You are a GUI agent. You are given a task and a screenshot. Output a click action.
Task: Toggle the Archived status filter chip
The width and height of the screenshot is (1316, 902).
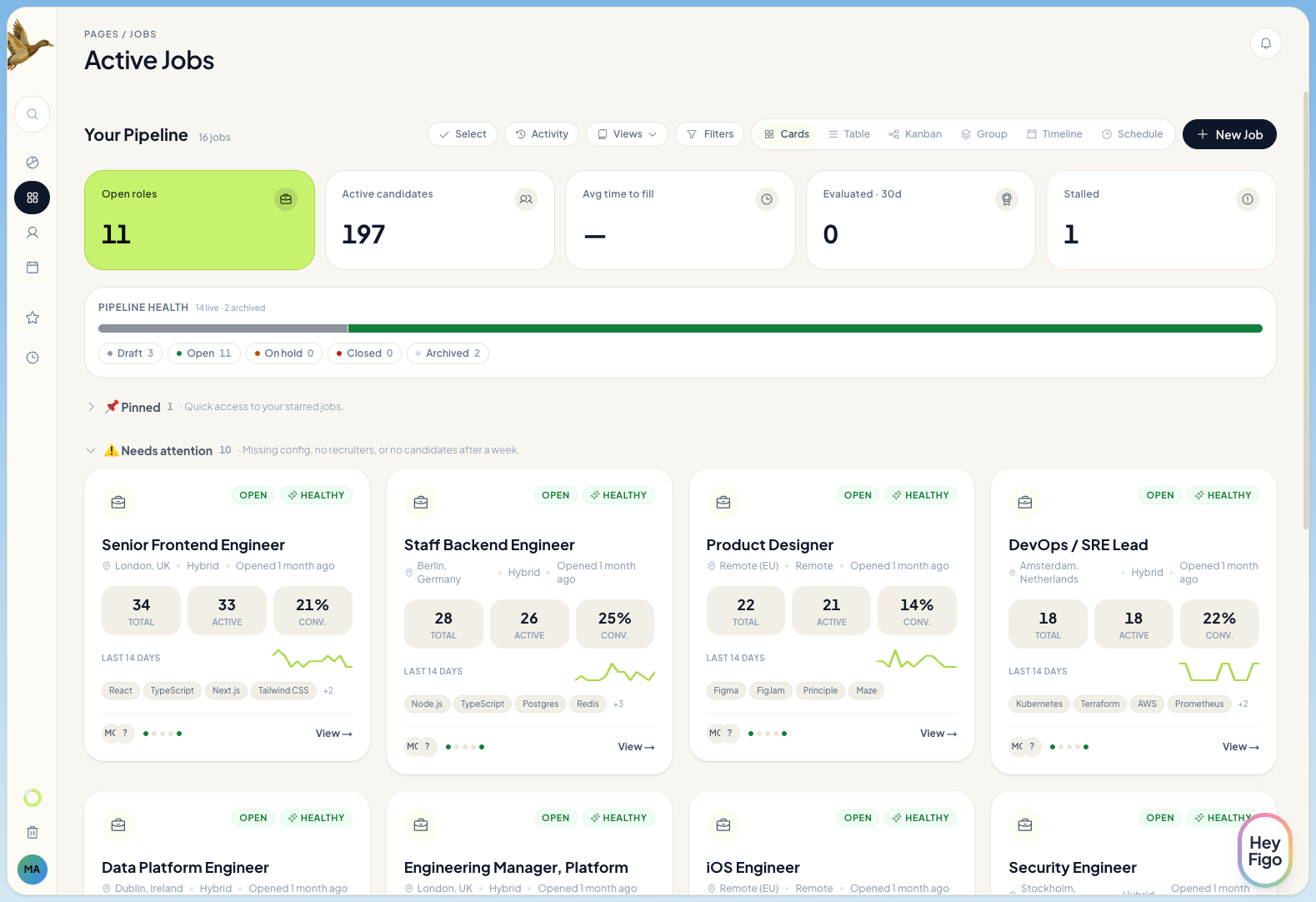coord(448,353)
